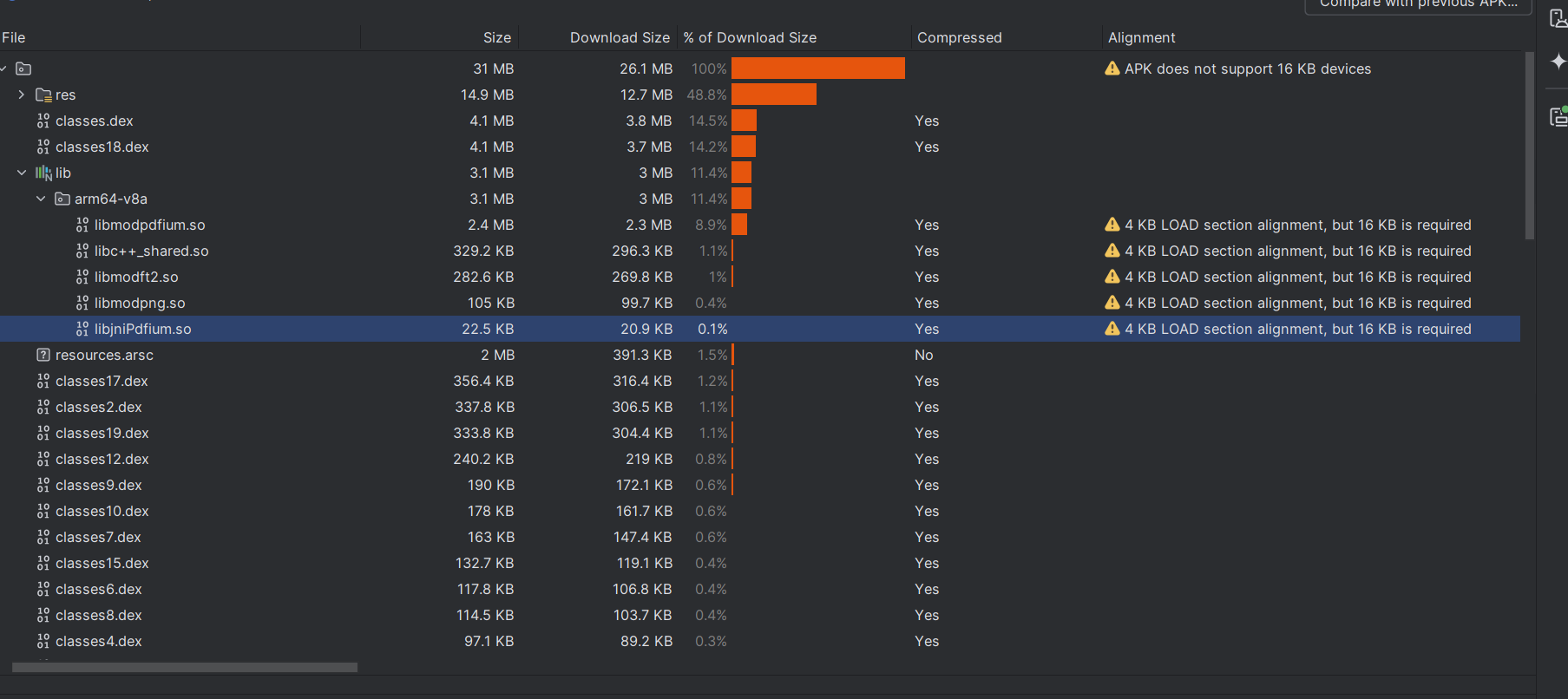The width and height of the screenshot is (1568, 699).
Task: Select the libjniPdfium.so row
Action: (x=143, y=329)
